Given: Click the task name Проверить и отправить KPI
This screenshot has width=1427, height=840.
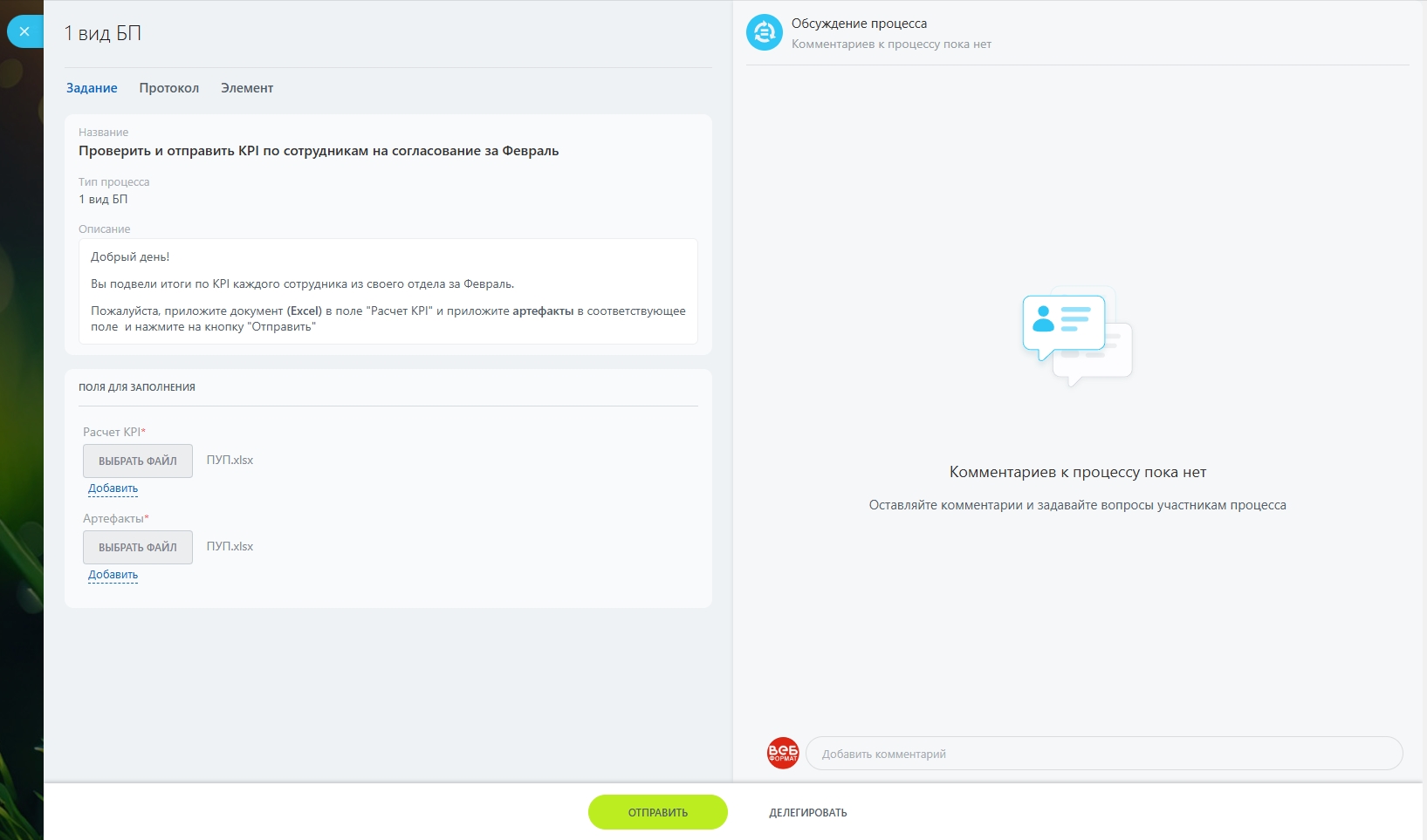Looking at the screenshot, I should point(319,151).
